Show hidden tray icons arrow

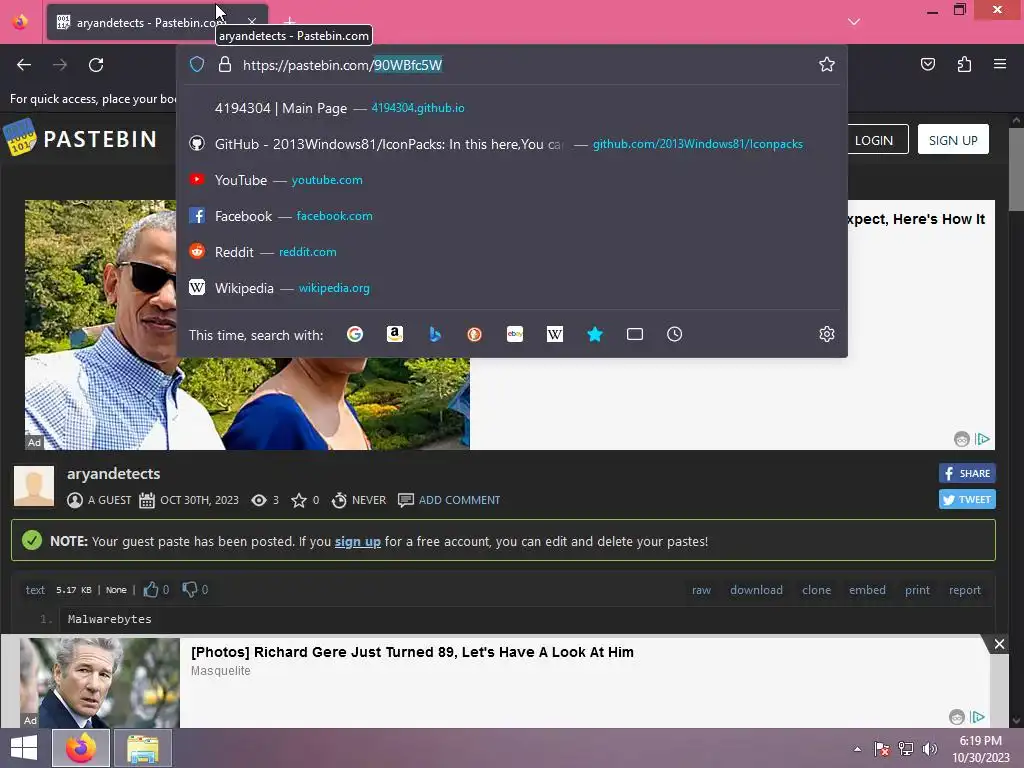(857, 749)
